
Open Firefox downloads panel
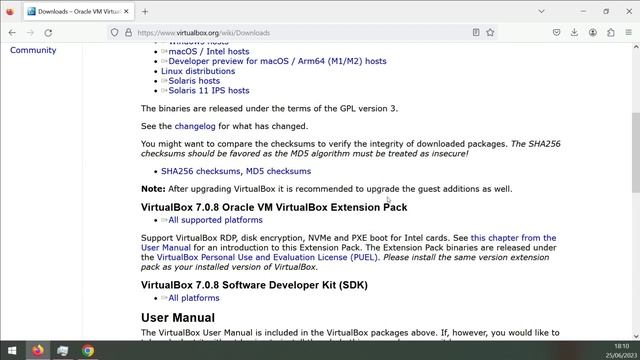pos(574,33)
